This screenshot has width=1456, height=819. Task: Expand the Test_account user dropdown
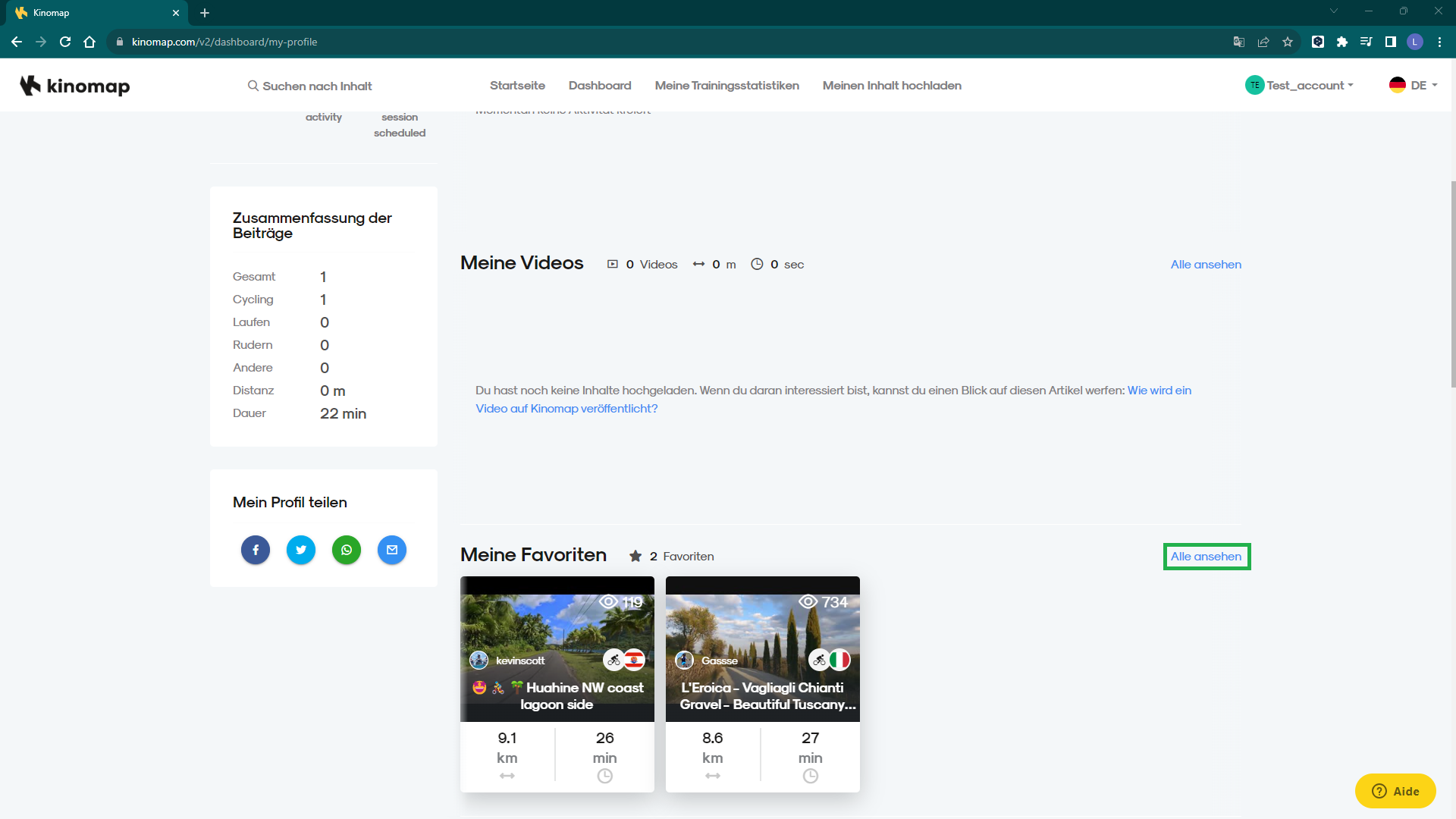pyautogui.click(x=1299, y=85)
